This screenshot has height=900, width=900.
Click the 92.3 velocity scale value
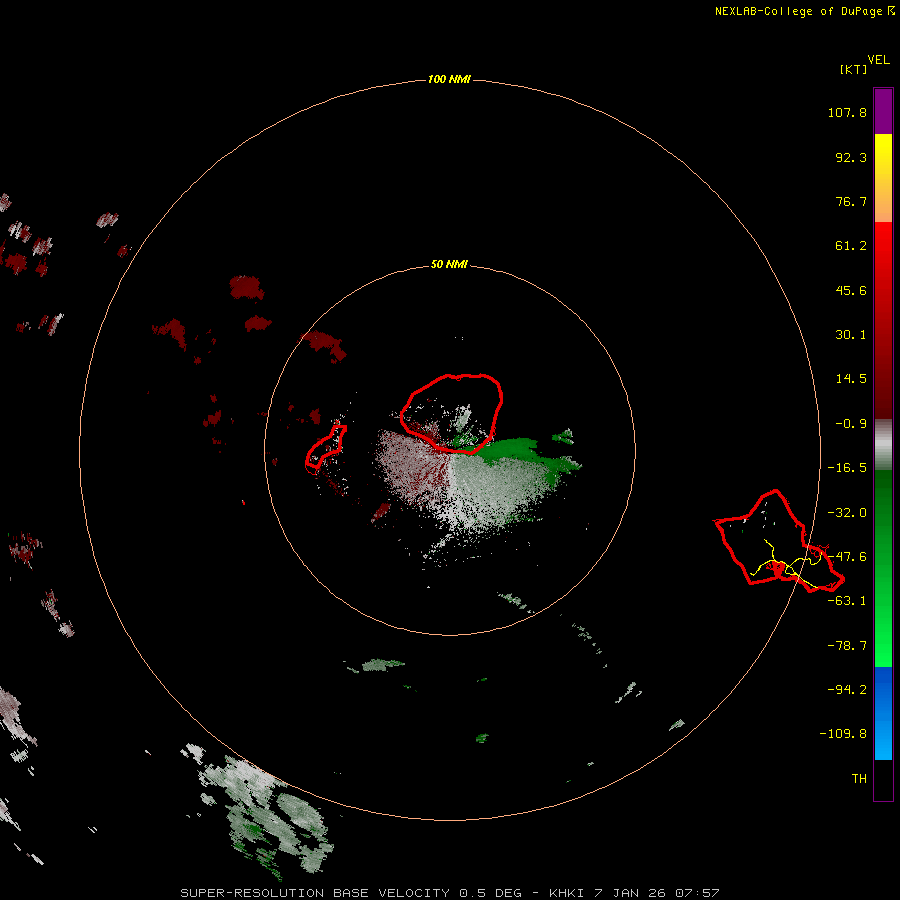coord(851,157)
